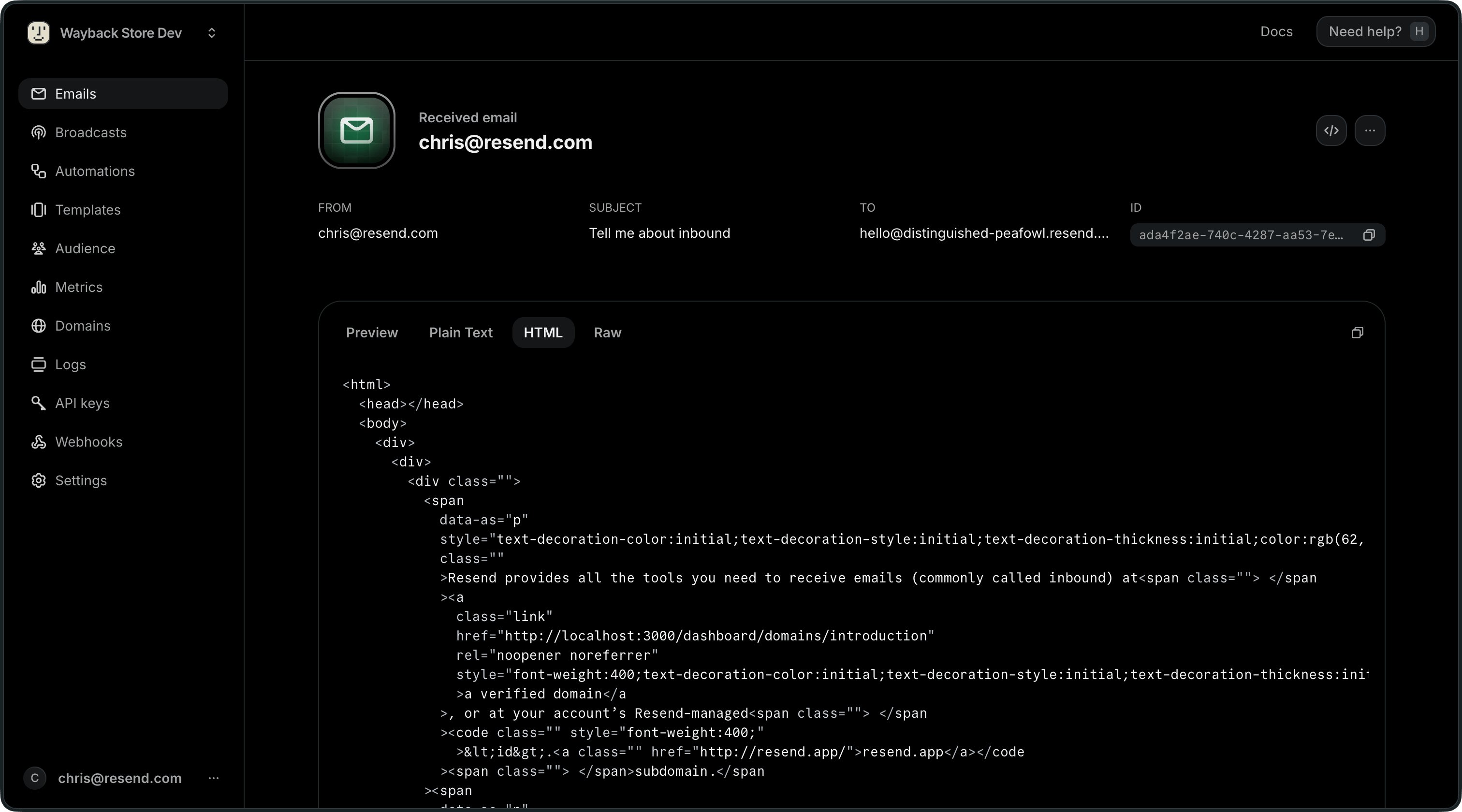Click the Webhooks icon in sidebar
The width and height of the screenshot is (1462, 812).
point(39,441)
